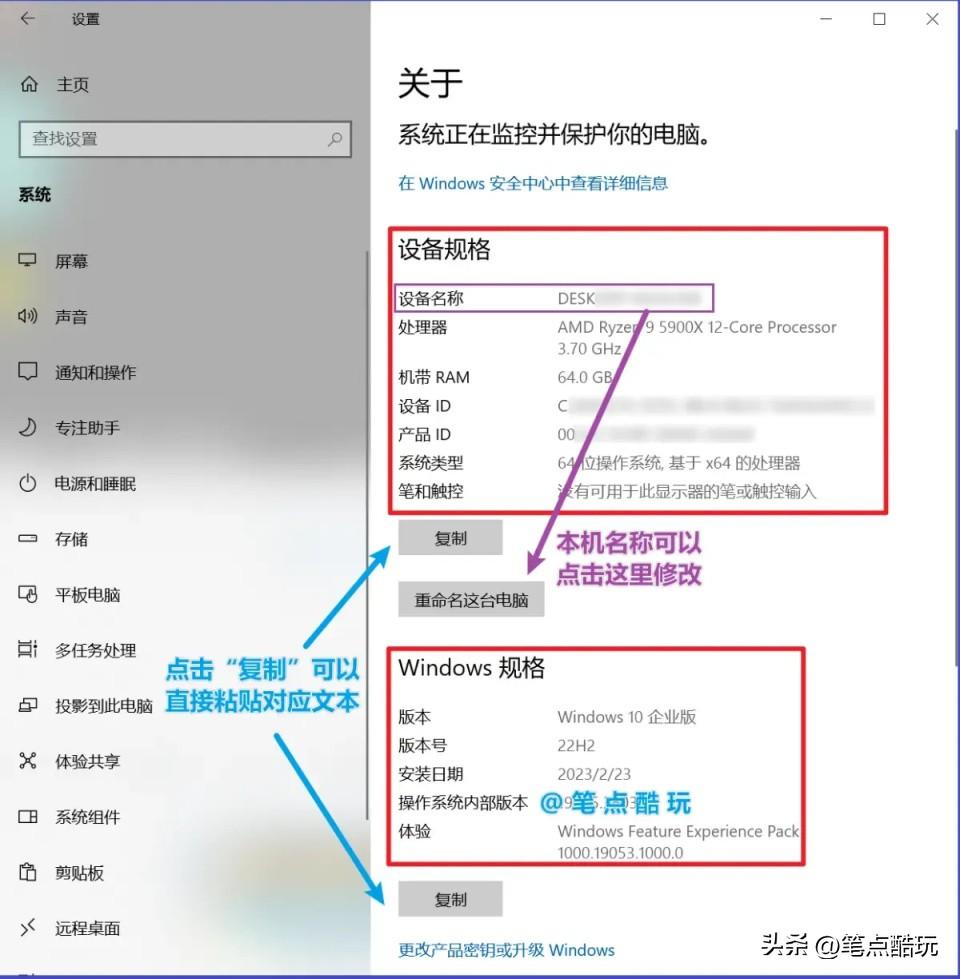Click the Windows 规格 section heading
The height and width of the screenshot is (979, 960).
(x=472, y=667)
